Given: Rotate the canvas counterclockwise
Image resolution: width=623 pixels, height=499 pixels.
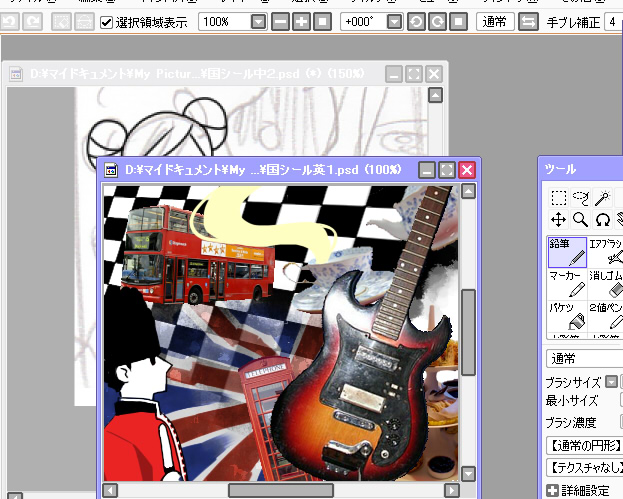Looking at the screenshot, I should pos(416,21).
